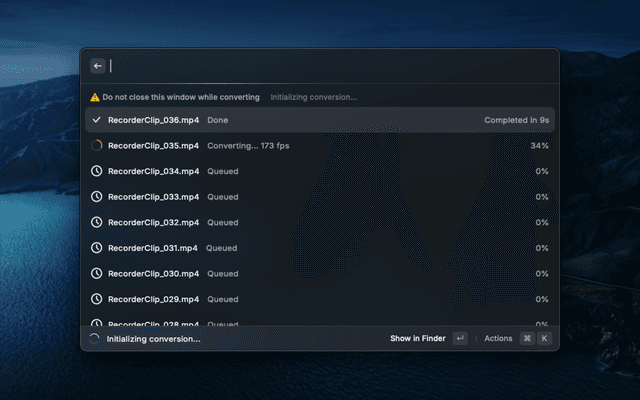Click the Command key shortcut badge
The height and width of the screenshot is (400, 640).
point(527,338)
